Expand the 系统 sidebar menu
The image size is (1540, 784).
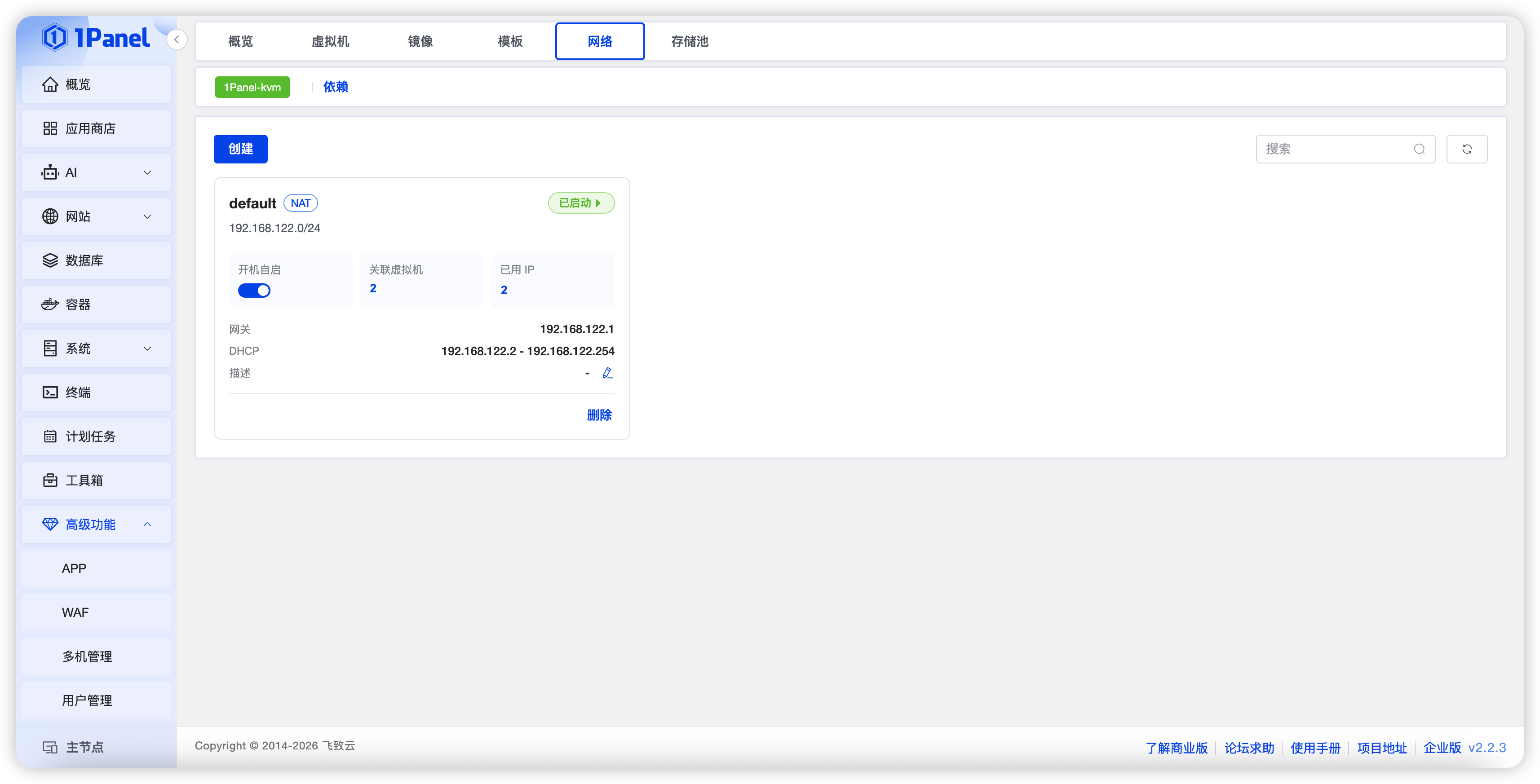pyautogui.click(x=96, y=348)
